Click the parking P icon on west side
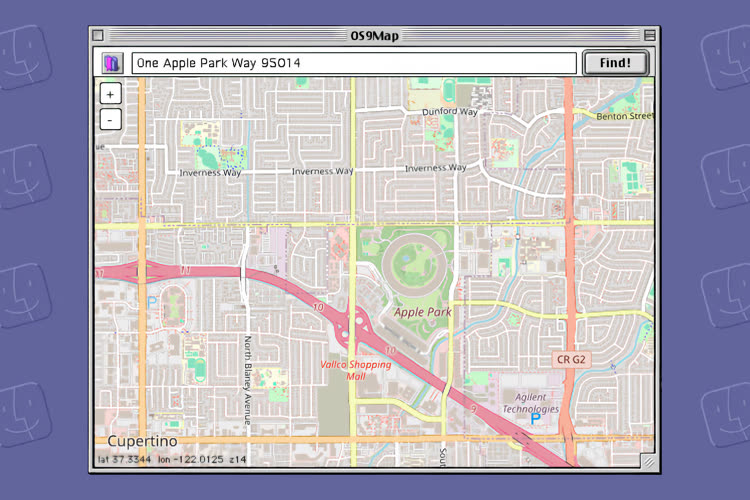Viewport: 750px width, 500px height. click(152, 302)
